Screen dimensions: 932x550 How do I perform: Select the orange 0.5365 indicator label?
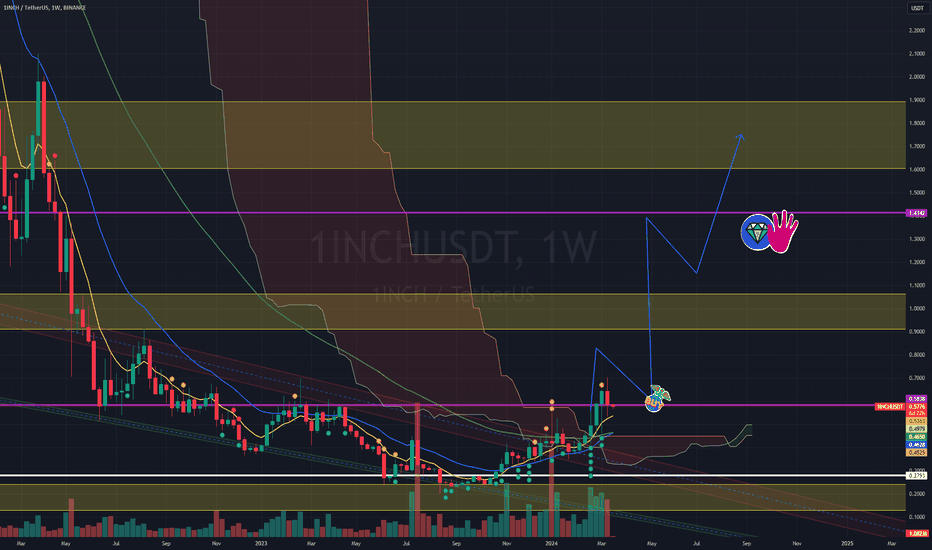[x=917, y=421]
